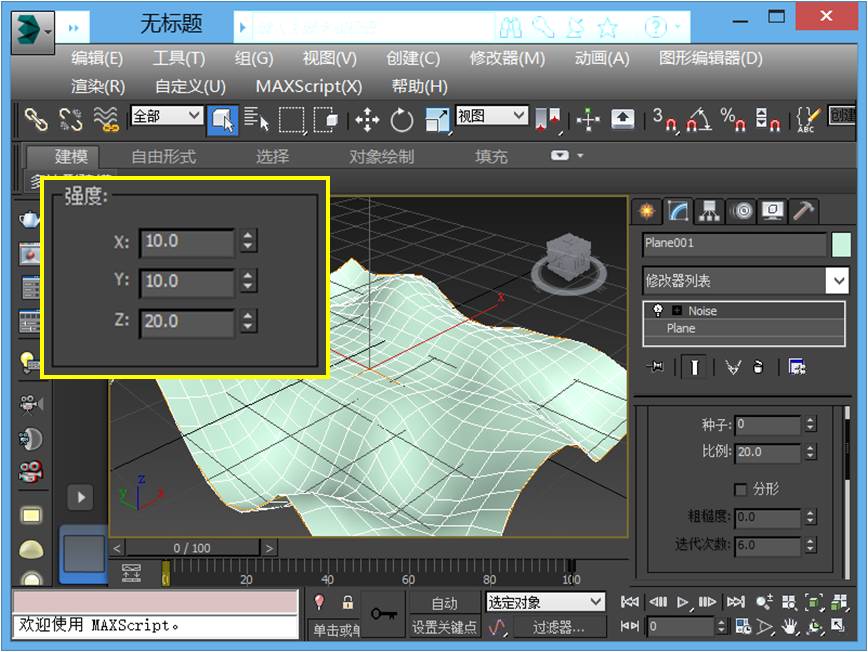Screen dimensions: 868x652
Task: Open the Motion command panel tab
Action: (742, 211)
